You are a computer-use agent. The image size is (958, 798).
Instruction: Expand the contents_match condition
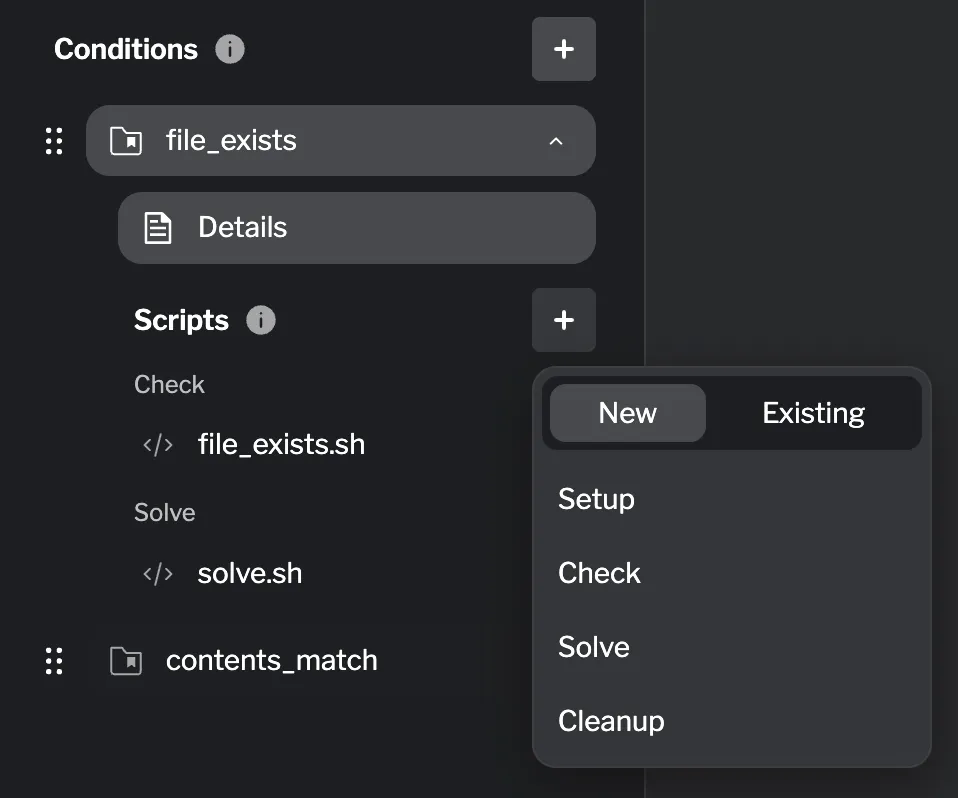(x=271, y=660)
